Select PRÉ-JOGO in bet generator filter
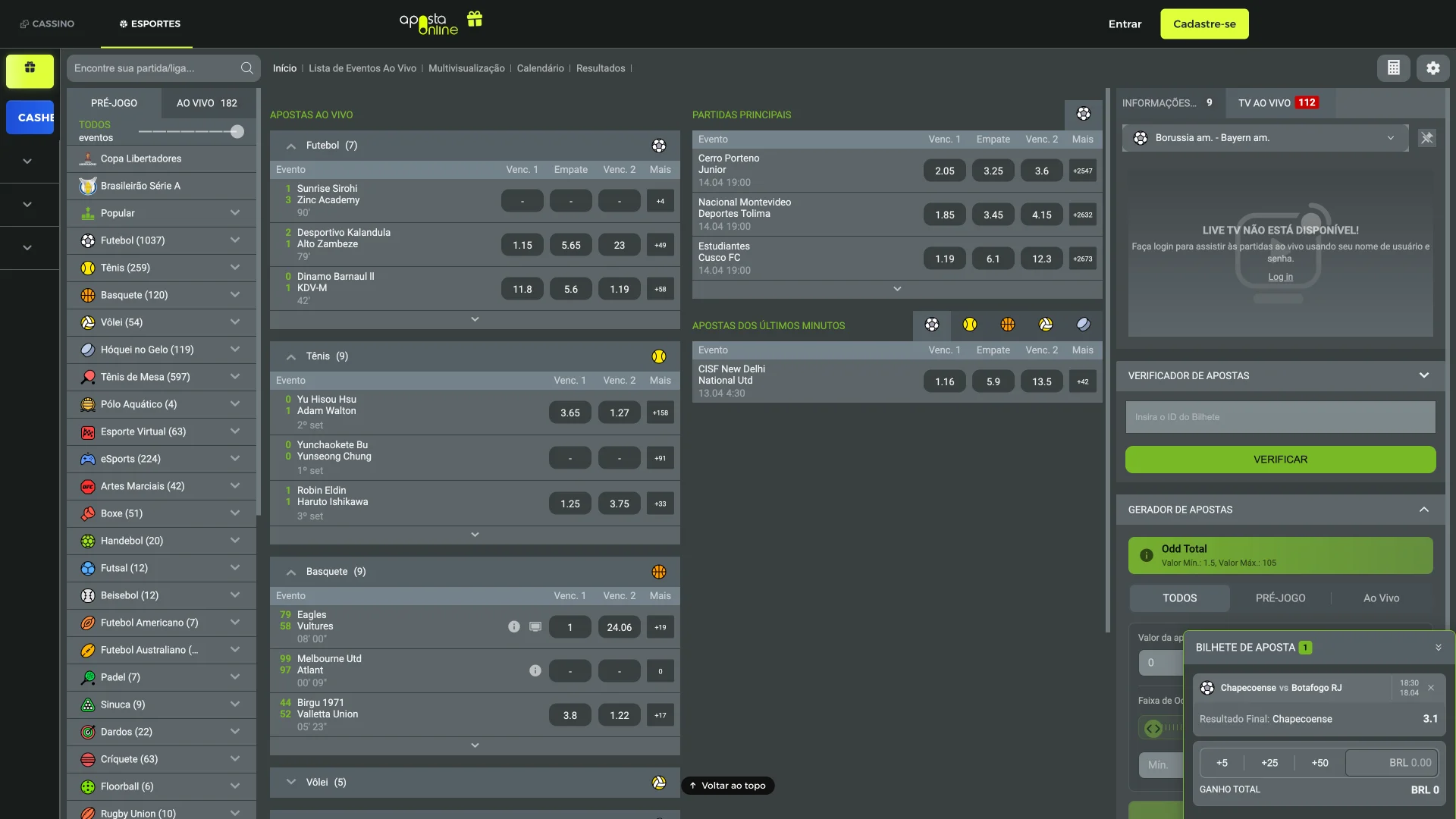 1281,598
